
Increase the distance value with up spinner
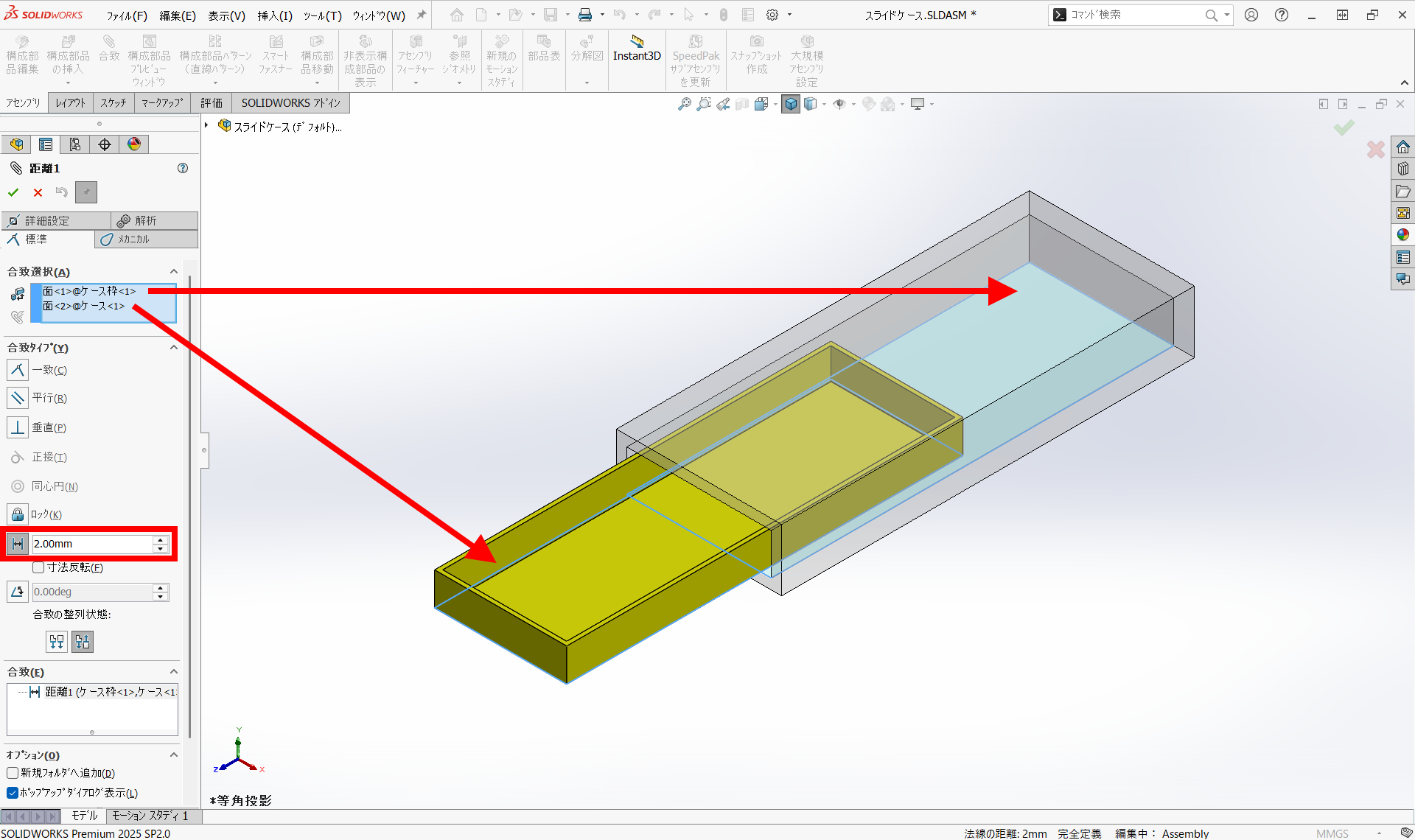[160, 539]
